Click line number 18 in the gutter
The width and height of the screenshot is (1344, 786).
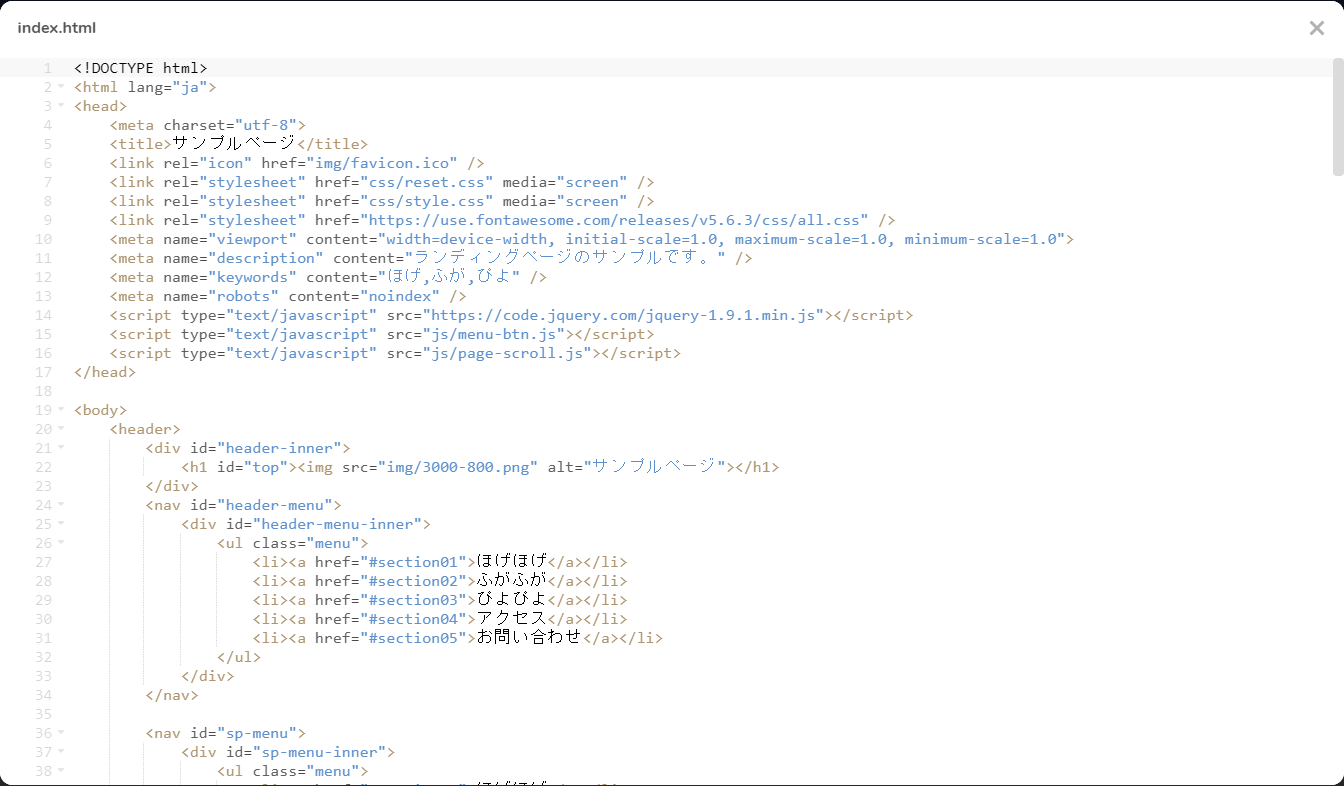pos(43,391)
